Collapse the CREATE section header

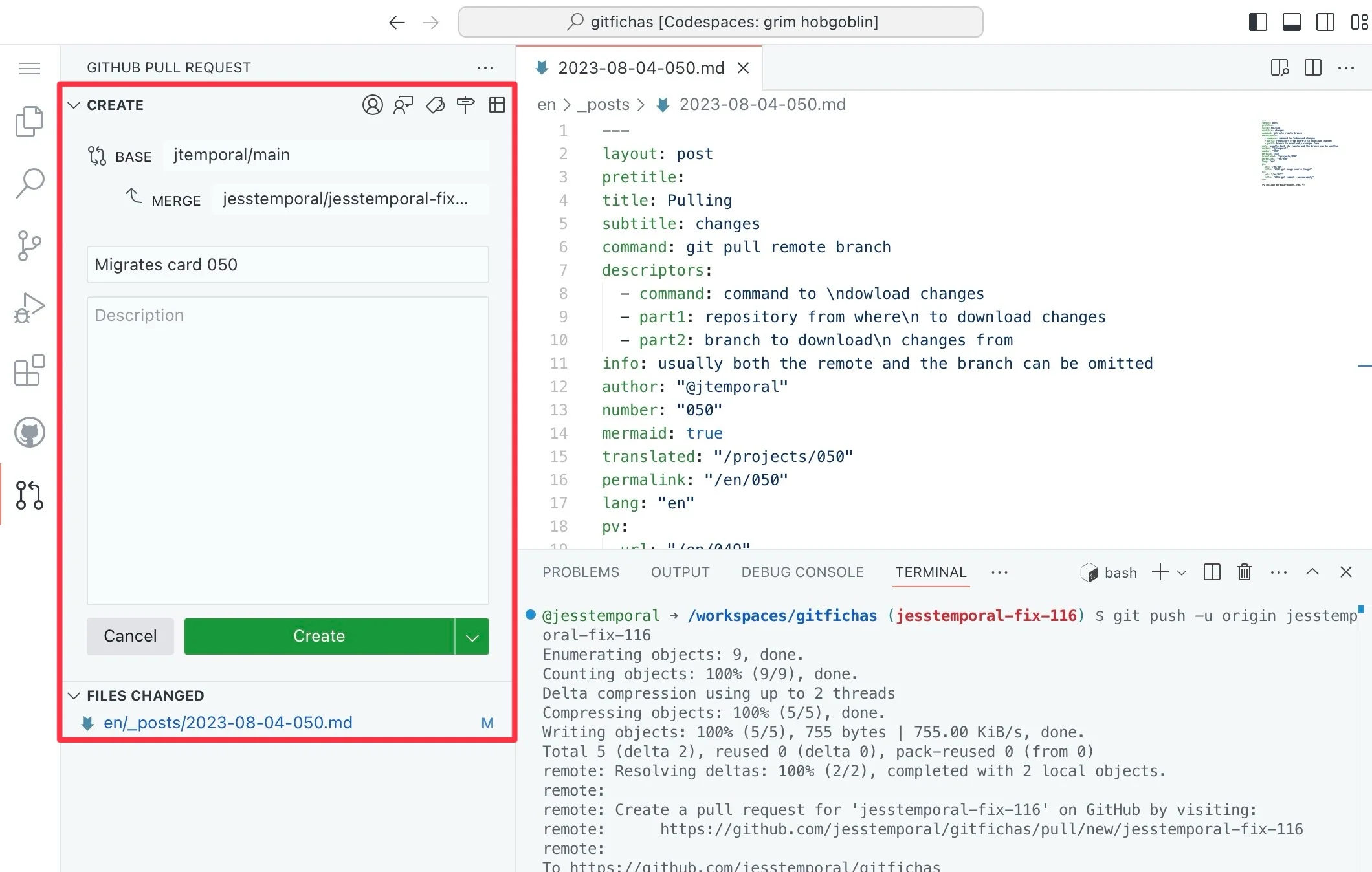pyautogui.click(x=74, y=105)
